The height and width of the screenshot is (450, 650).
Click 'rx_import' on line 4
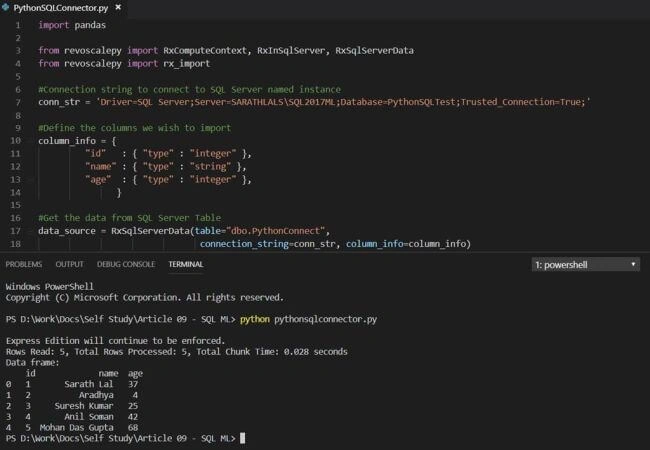(x=187, y=63)
